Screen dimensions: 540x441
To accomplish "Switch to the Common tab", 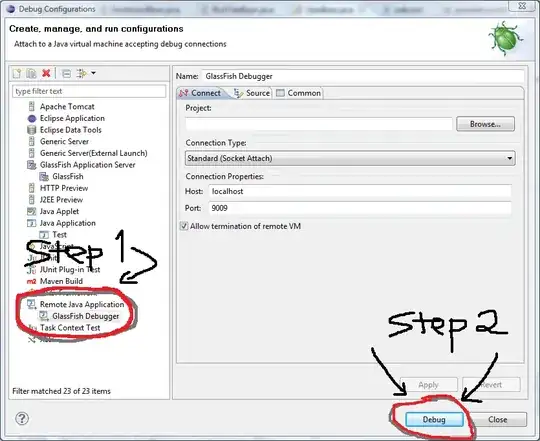I will coord(299,93).
